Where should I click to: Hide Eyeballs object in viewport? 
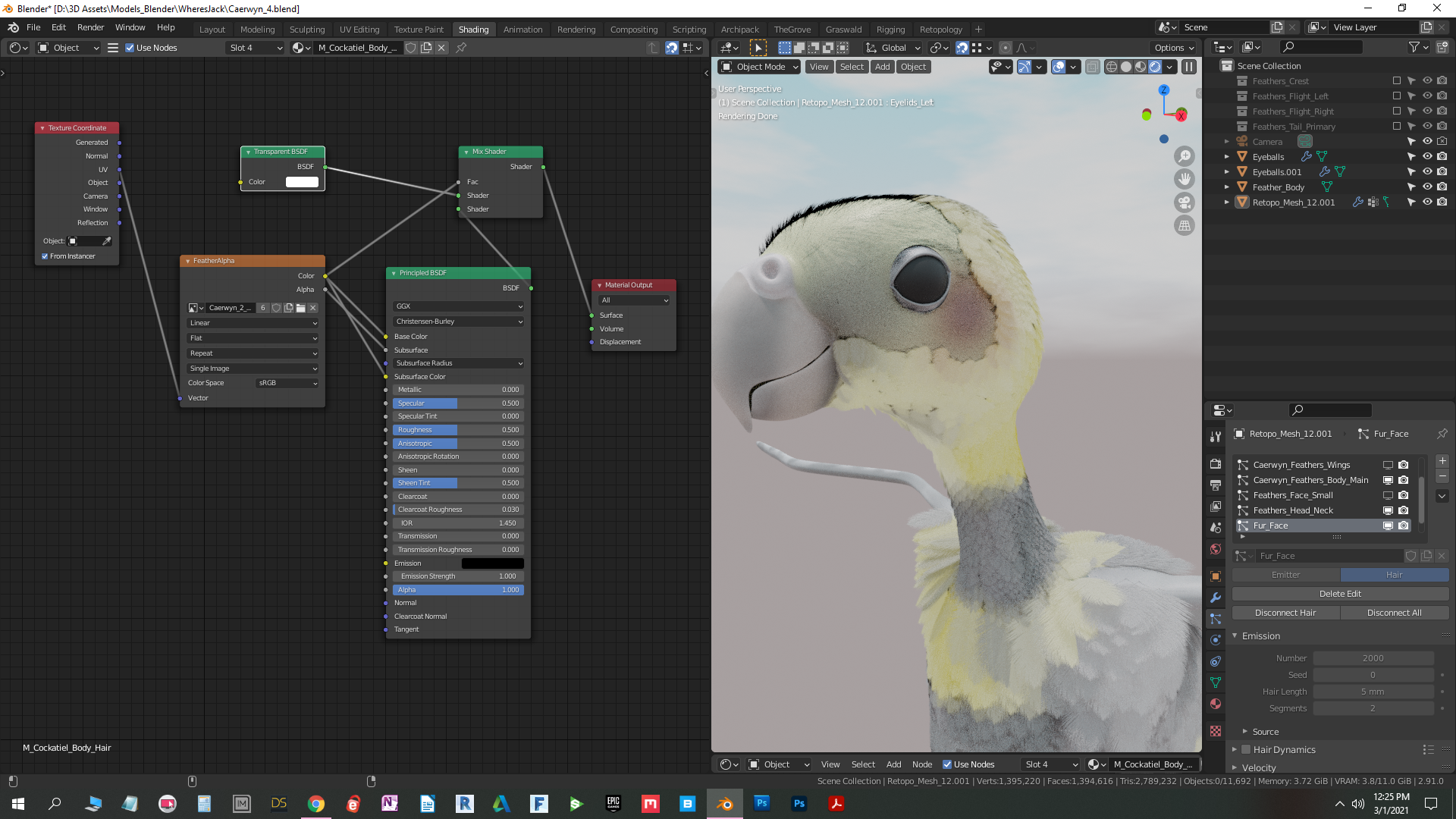(x=1427, y=157)
